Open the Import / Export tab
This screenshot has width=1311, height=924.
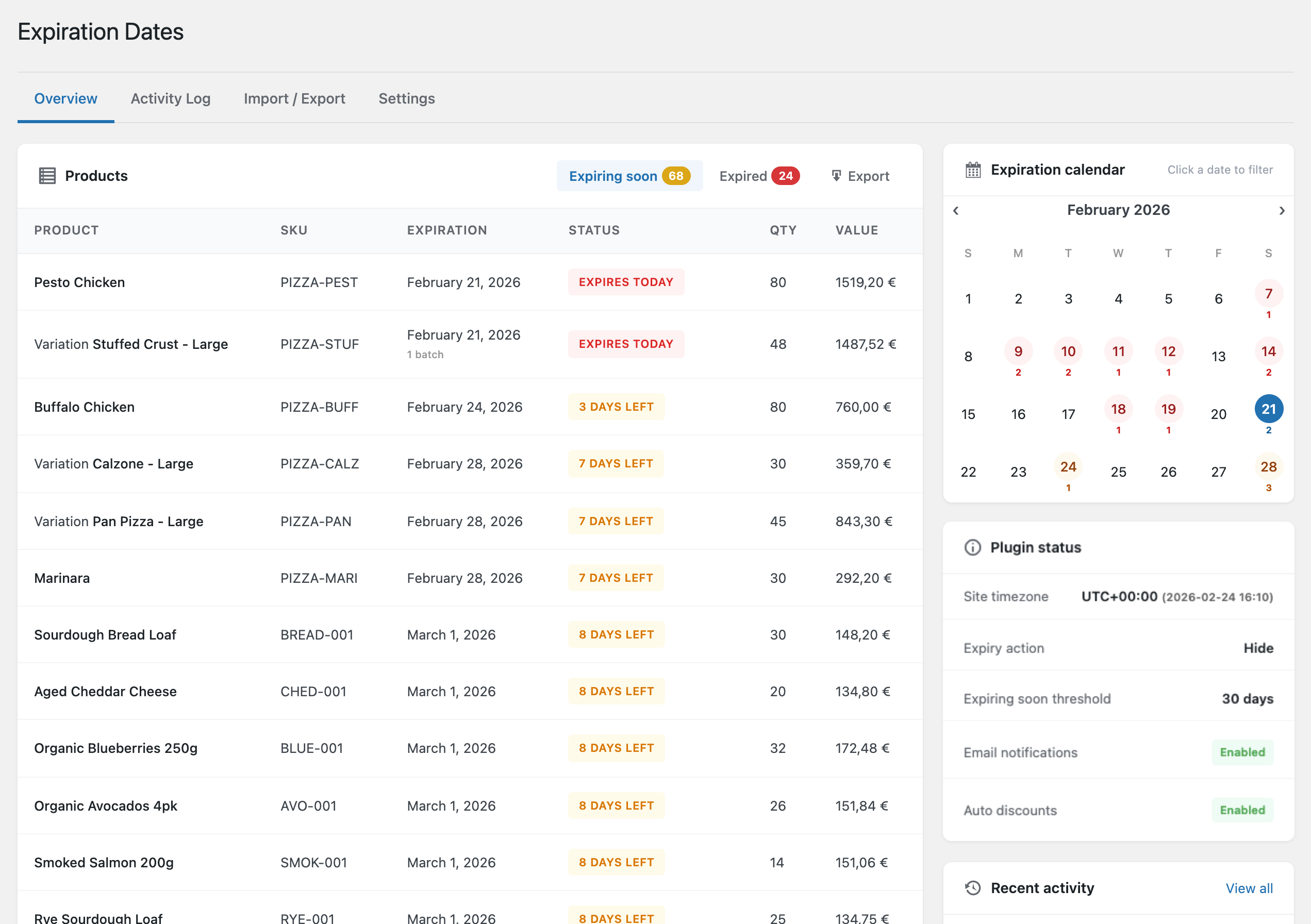coord(295,98)
